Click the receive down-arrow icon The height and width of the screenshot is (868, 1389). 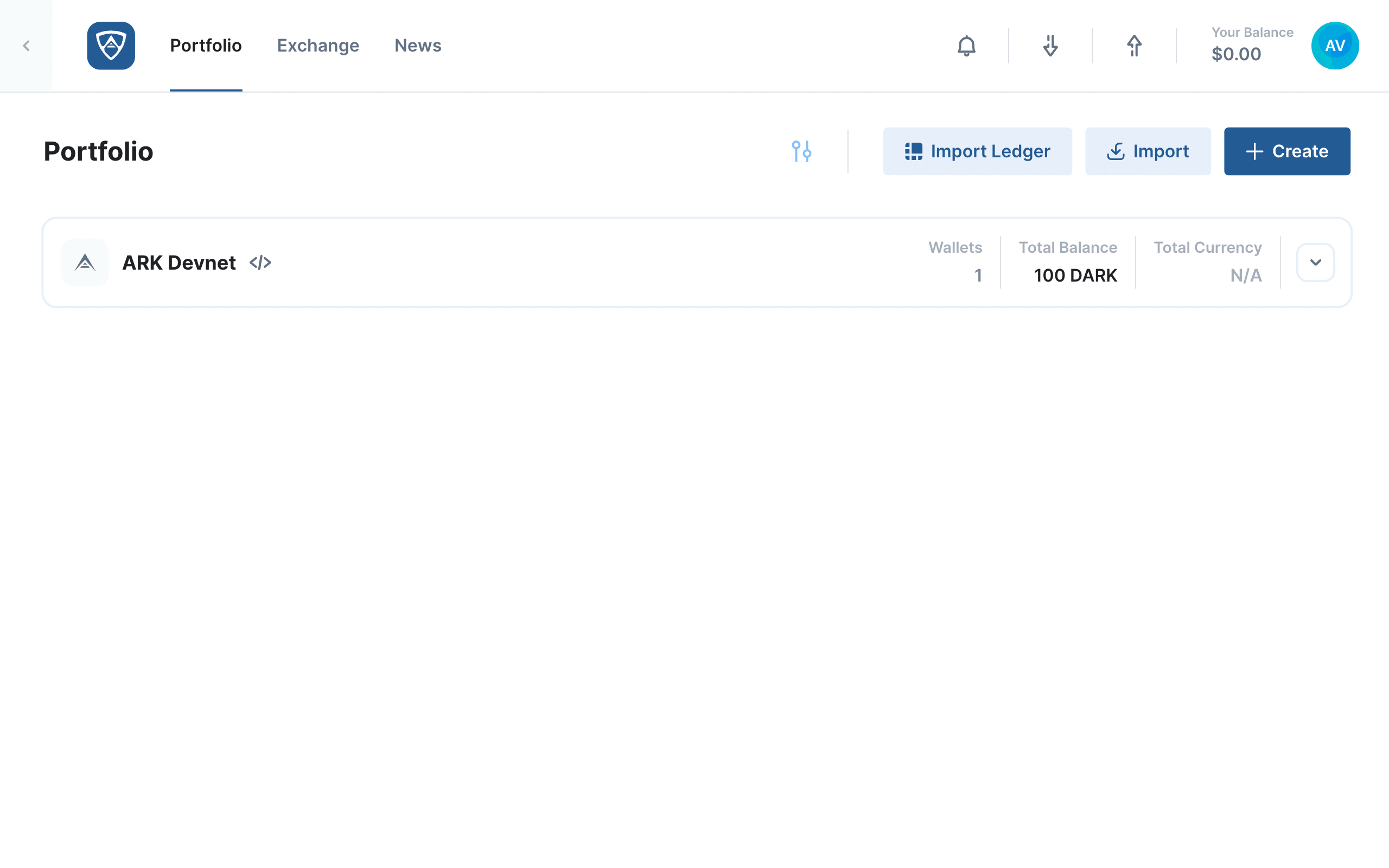point(1050,46)
